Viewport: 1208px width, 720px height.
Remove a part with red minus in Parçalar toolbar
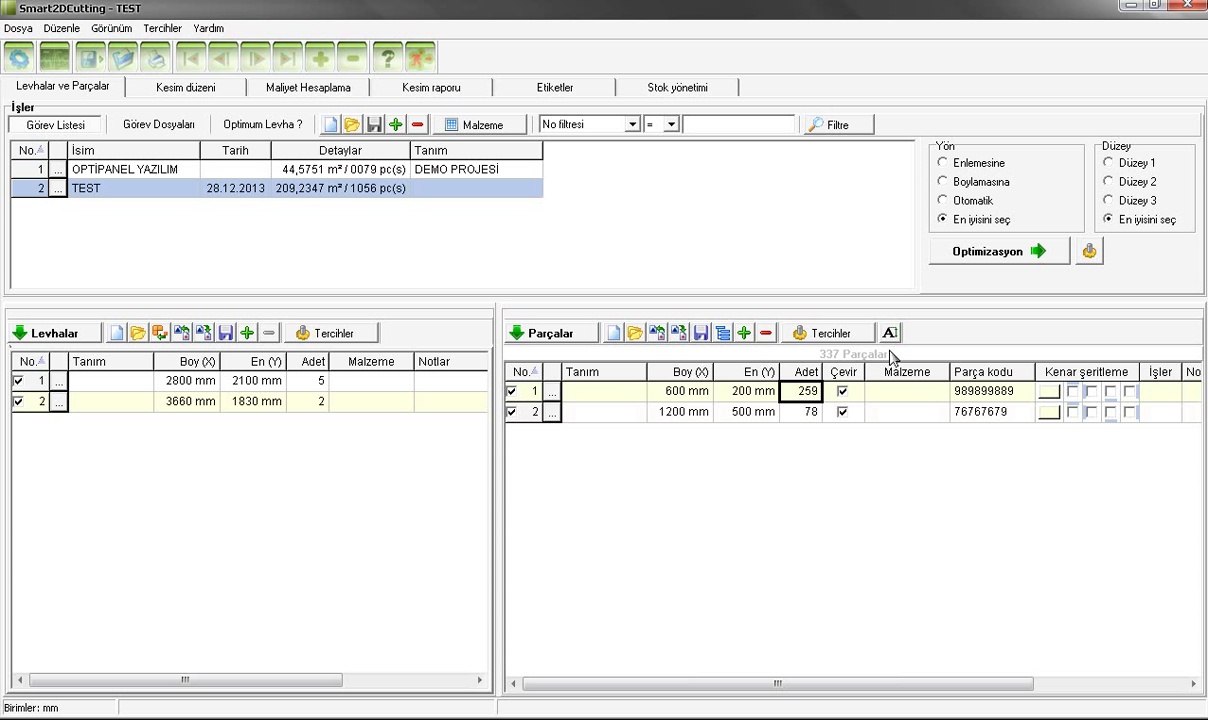(x=766, y=333)
